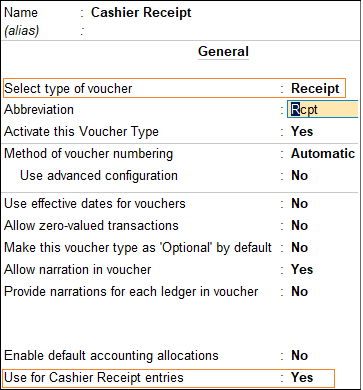Toggle Activate this Voucher Type Yes value

pyautogui.click(x=302, y=131)
